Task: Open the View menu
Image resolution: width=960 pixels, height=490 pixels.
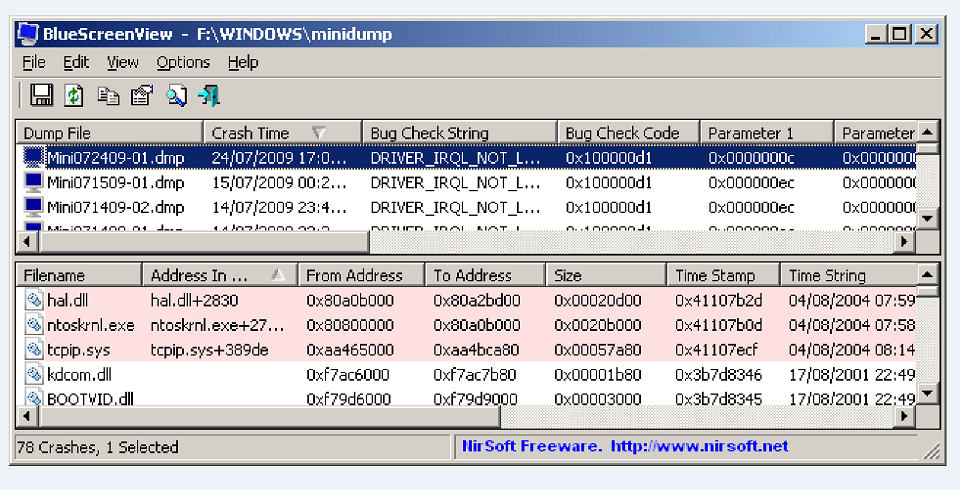Action: [x=122, y=62]
